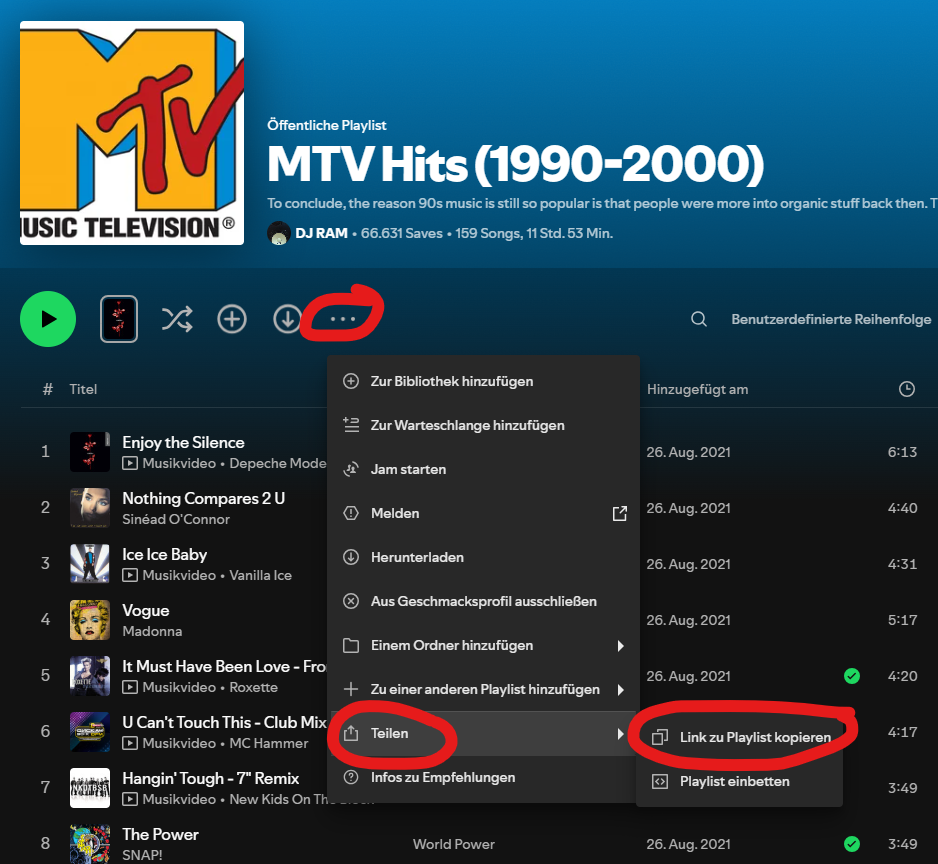
Task: Click Musikvideo icon on Enjoy the Silence
Action: click(x=130, y=463)
